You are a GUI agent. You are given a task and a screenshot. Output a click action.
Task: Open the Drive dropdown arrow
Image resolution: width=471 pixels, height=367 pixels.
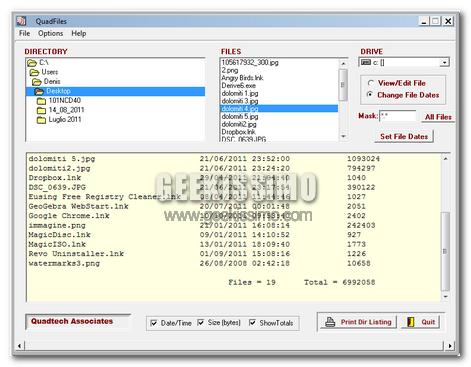tap(444, 63)
